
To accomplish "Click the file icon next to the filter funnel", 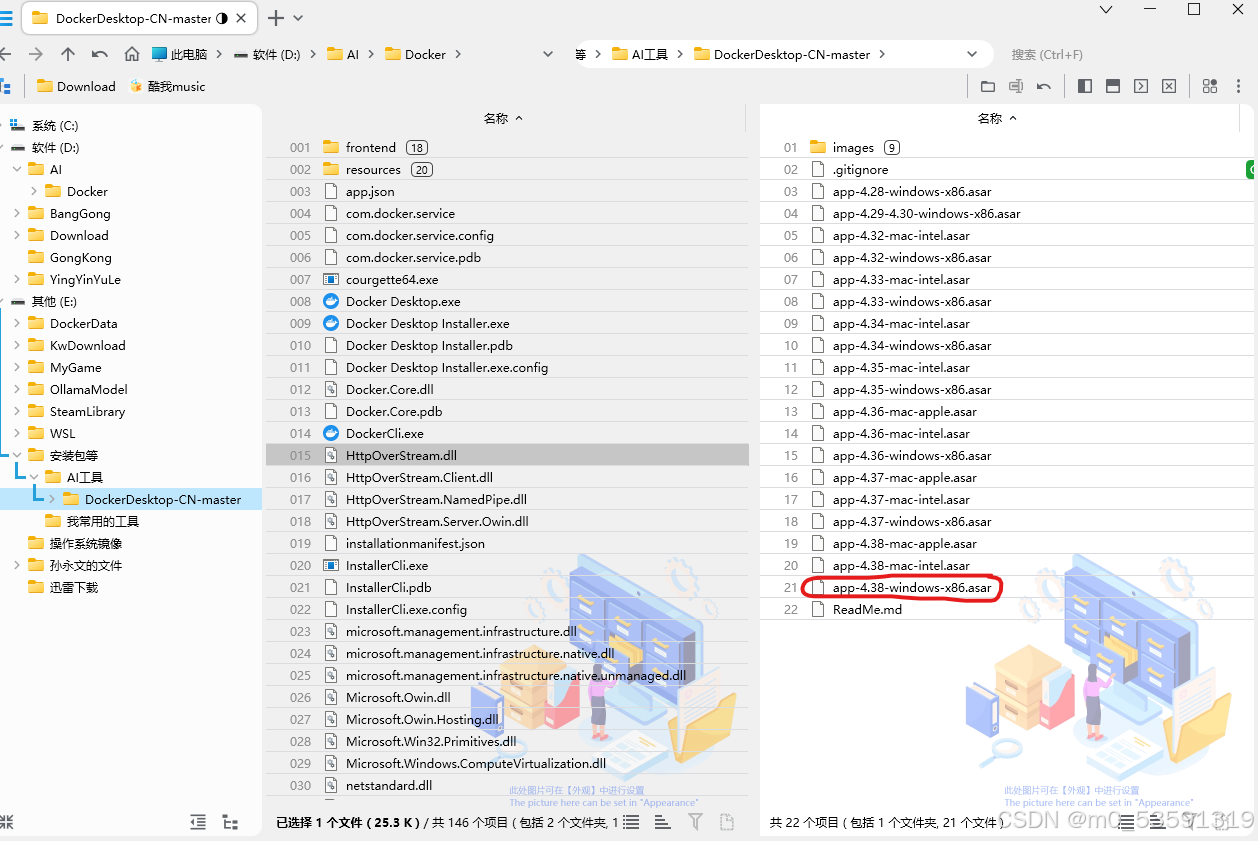I will [727, 822].
